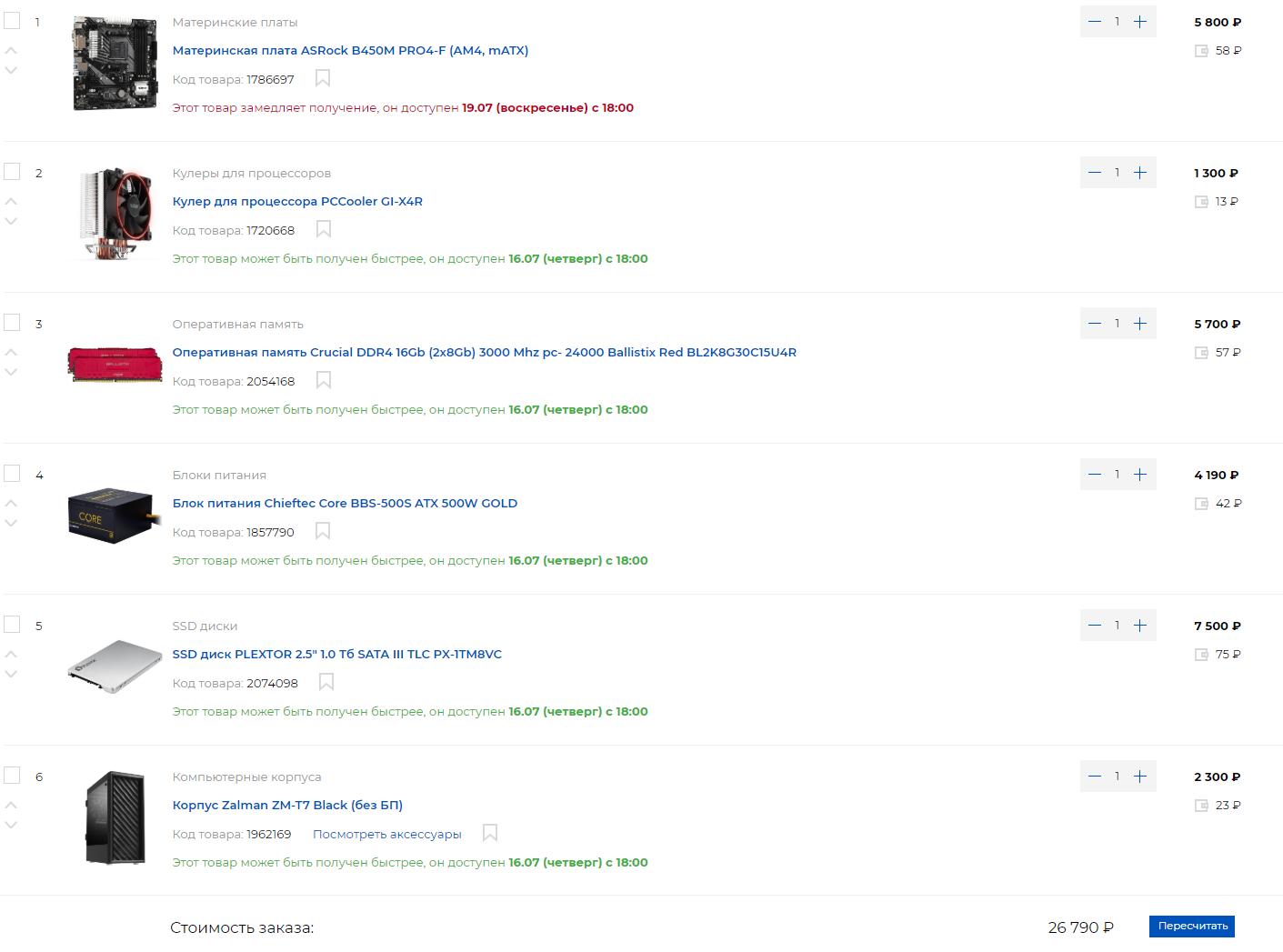Open the PLEXTOR SSD thumbnail image
1283x952 pixels.
coord(115,666)
